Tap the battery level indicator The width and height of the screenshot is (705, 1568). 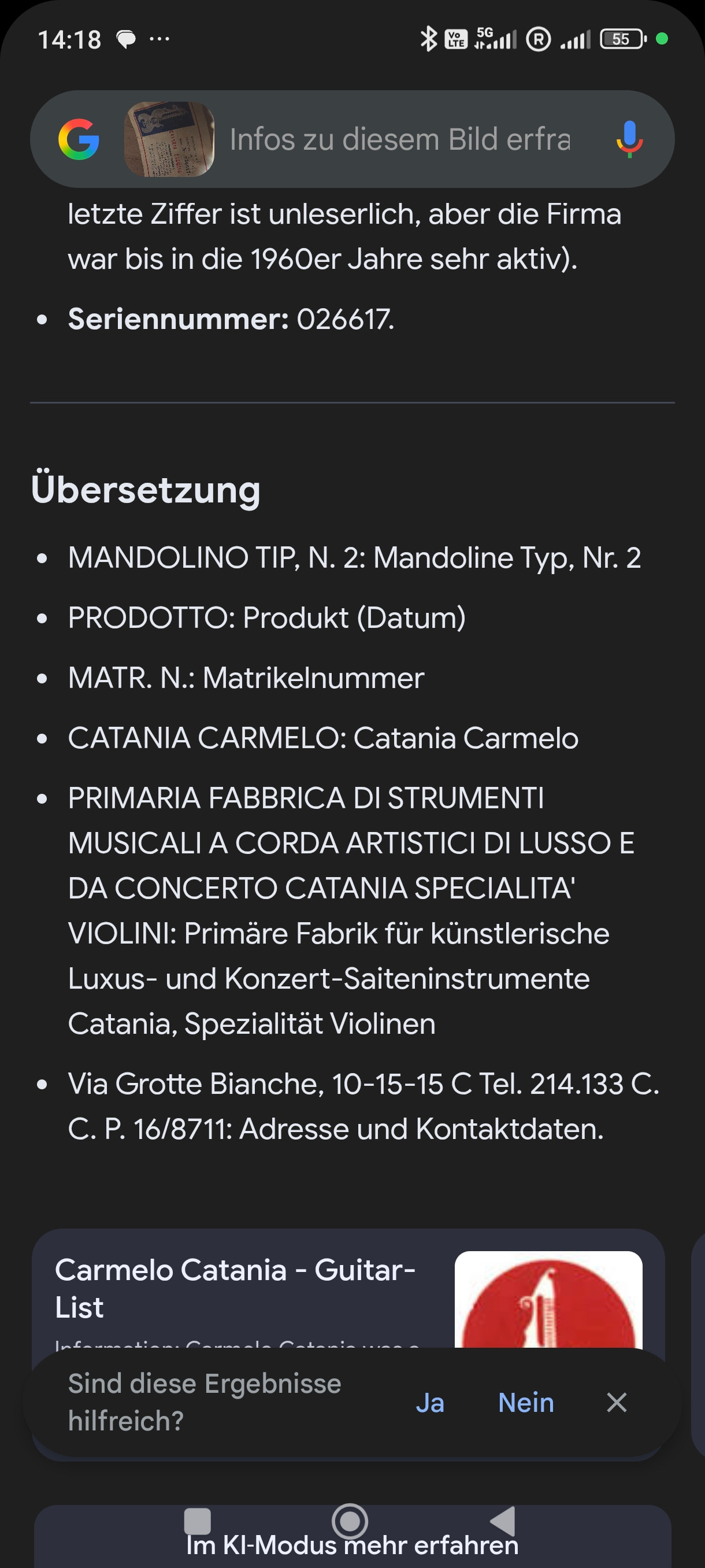622,39
